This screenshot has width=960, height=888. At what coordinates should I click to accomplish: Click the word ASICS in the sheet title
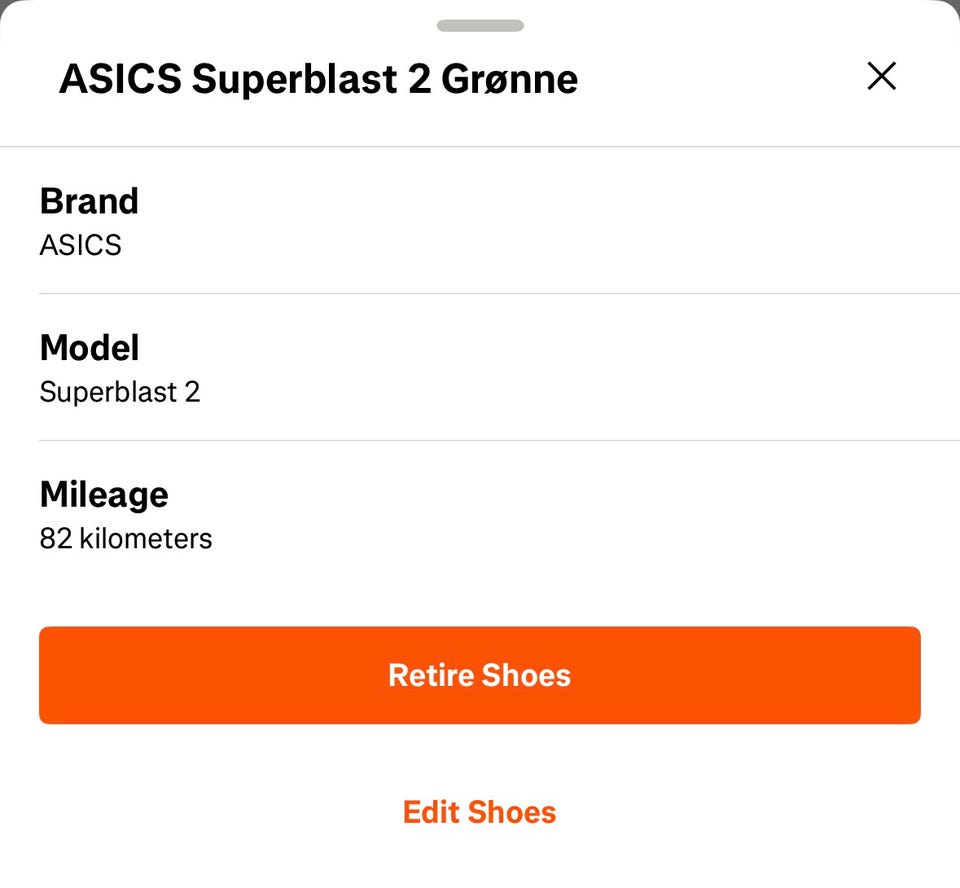(x=120, y=79)
